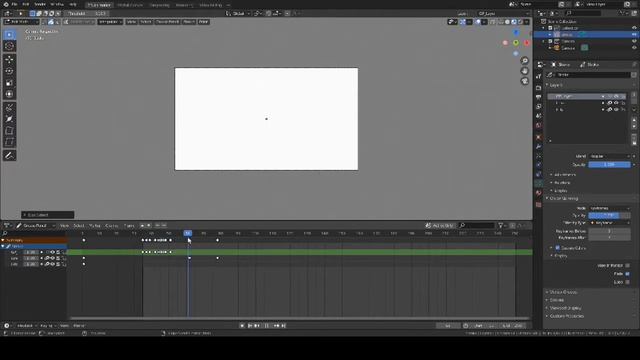Open the Playback popover in timeline footer
Viewport: 640px width, 360px height.
point(27,326)
